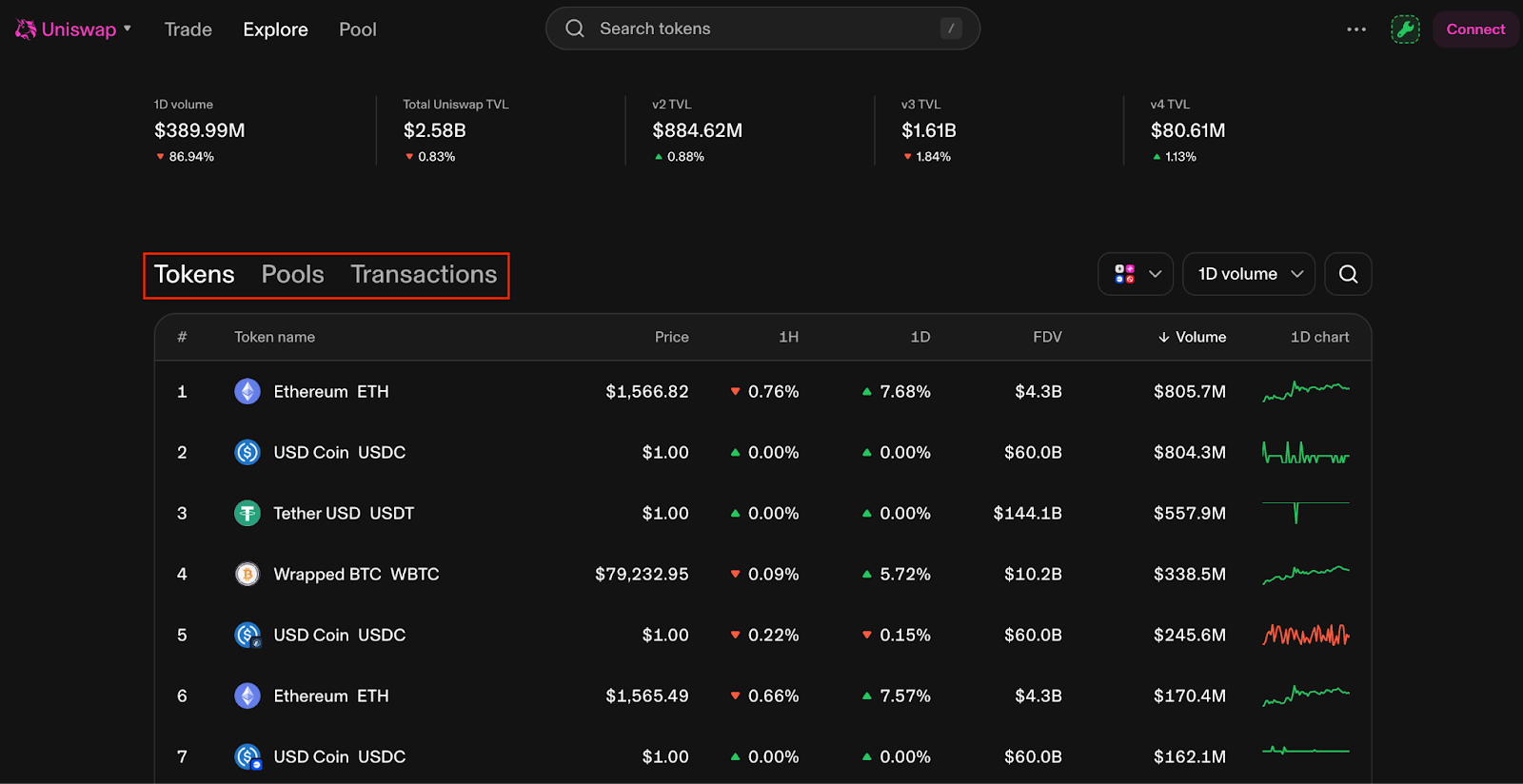Open the network filter dropdown
Image resolution: width=1523 pixels, height=784 pixels.
tap(1136, 274)
